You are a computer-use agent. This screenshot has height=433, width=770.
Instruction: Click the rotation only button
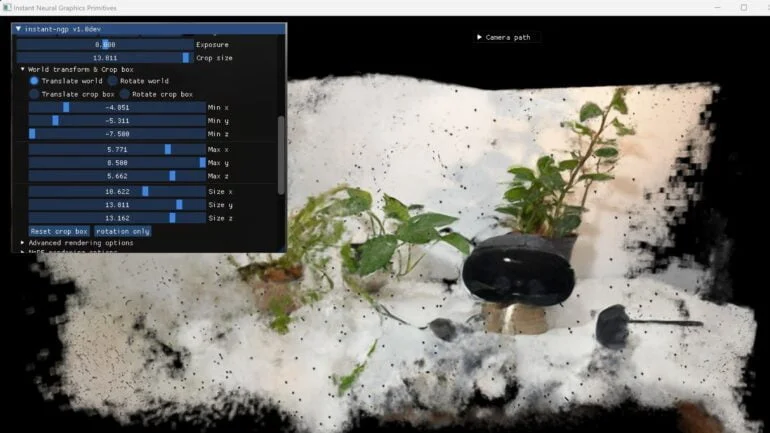[x=123, y=231]
